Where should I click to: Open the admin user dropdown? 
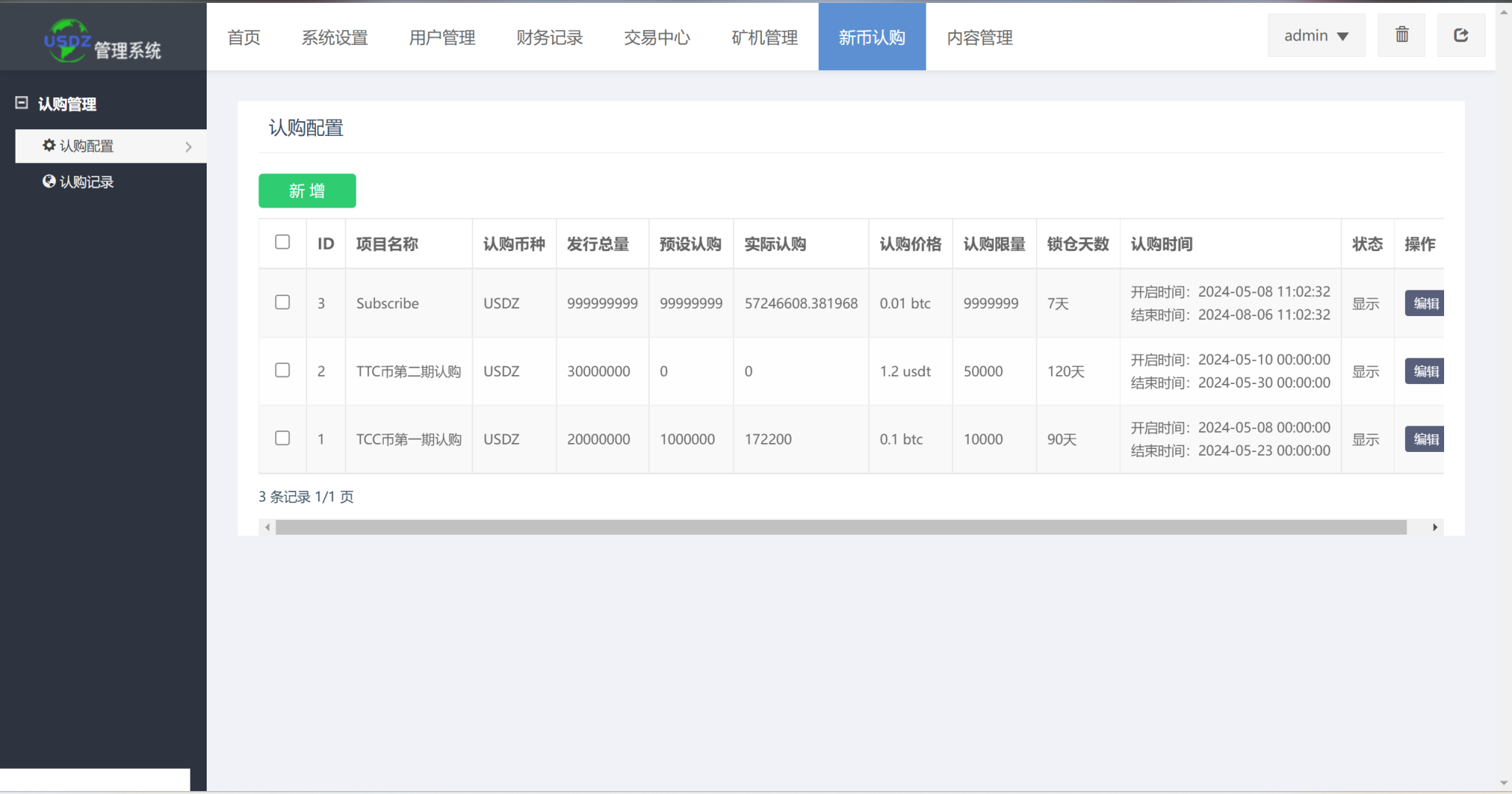1316,35
